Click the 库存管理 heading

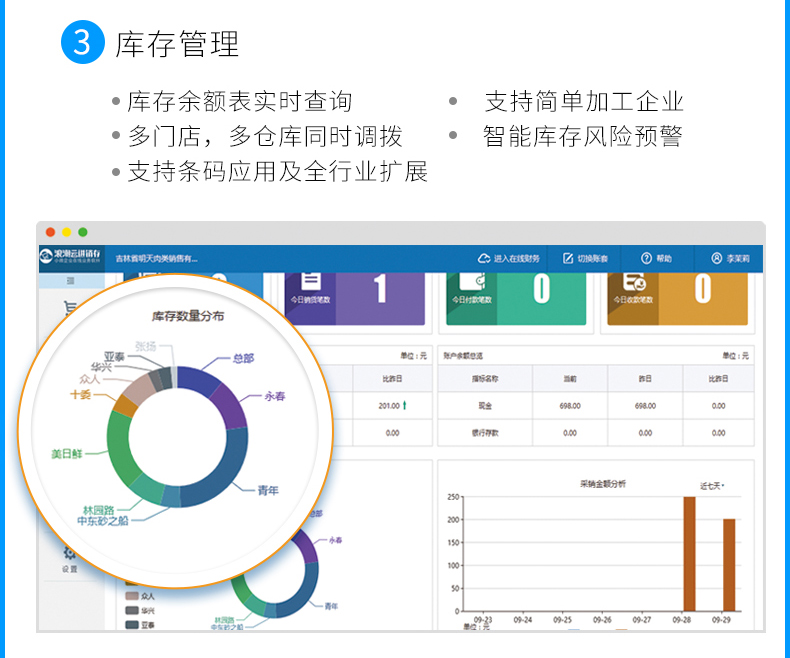point(177,44)
